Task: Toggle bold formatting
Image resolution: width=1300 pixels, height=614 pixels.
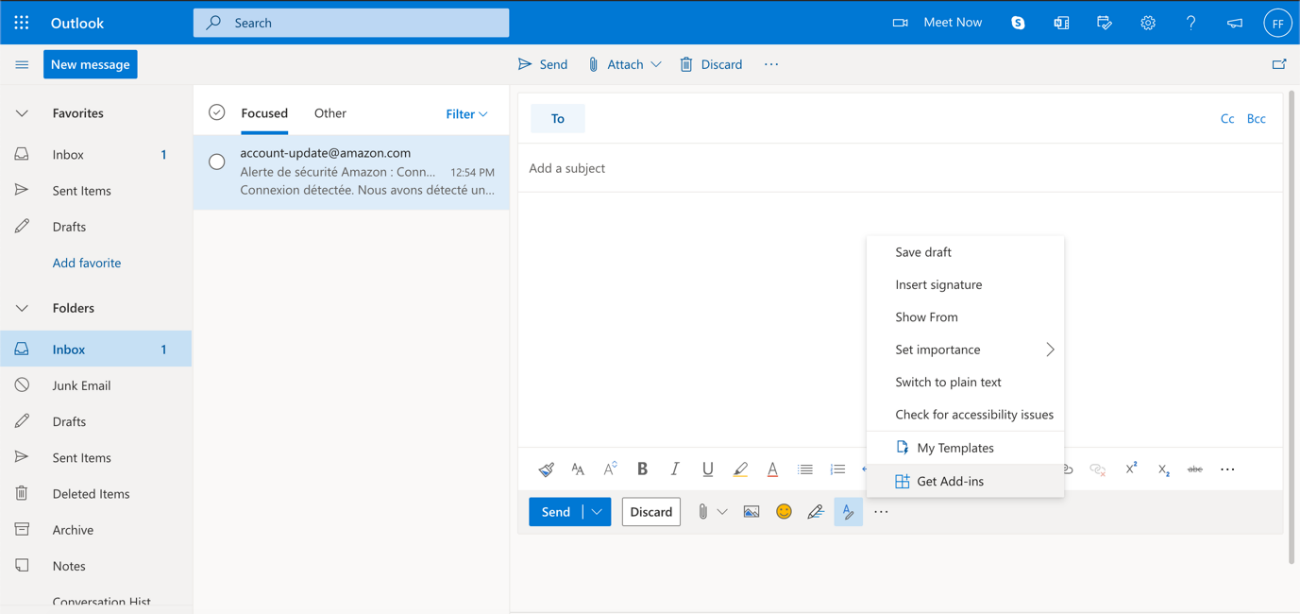Action: [642, 469]
